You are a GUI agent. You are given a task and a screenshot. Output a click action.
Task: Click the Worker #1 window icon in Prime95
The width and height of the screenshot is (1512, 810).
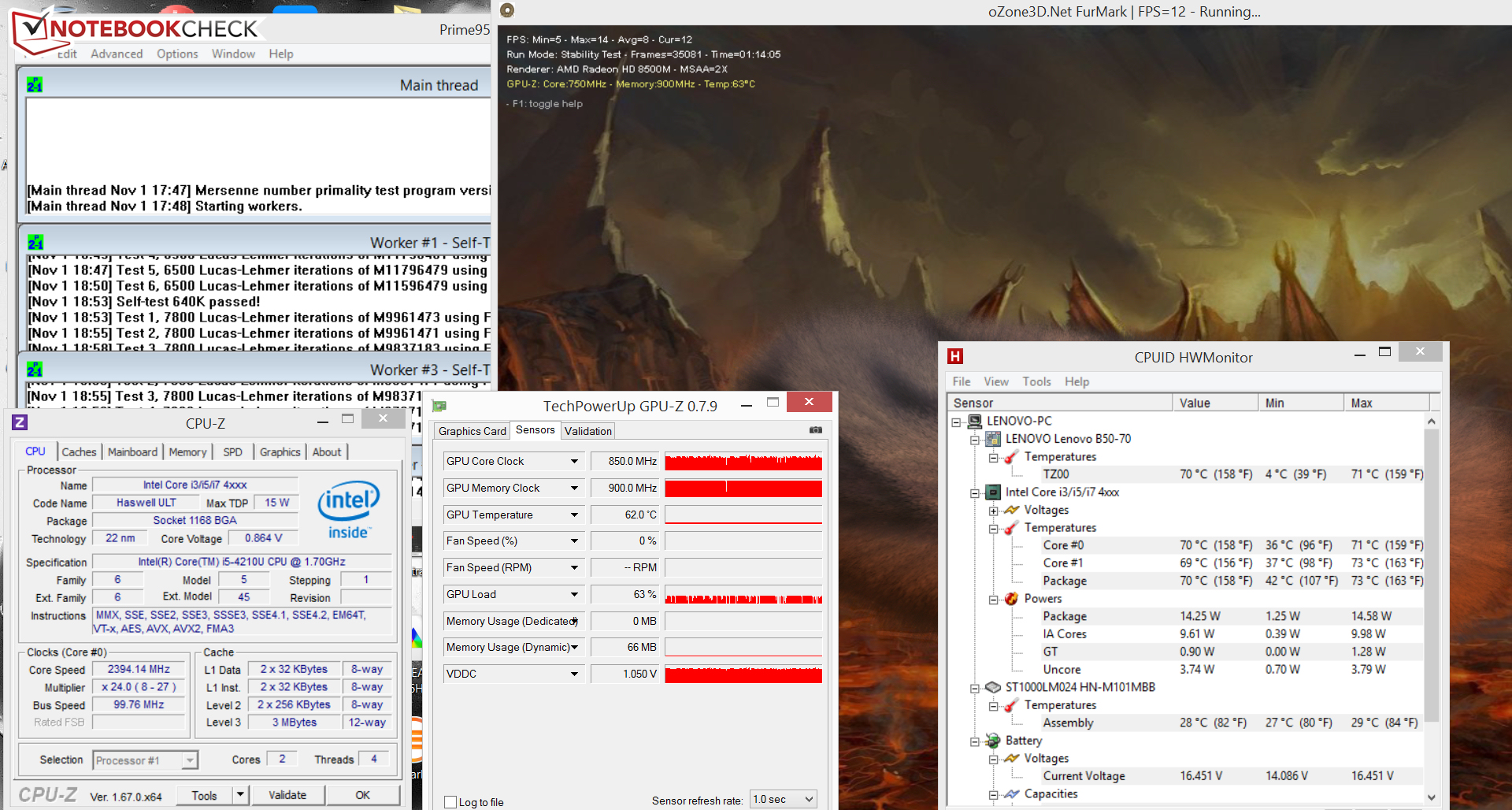coord(35,242)
